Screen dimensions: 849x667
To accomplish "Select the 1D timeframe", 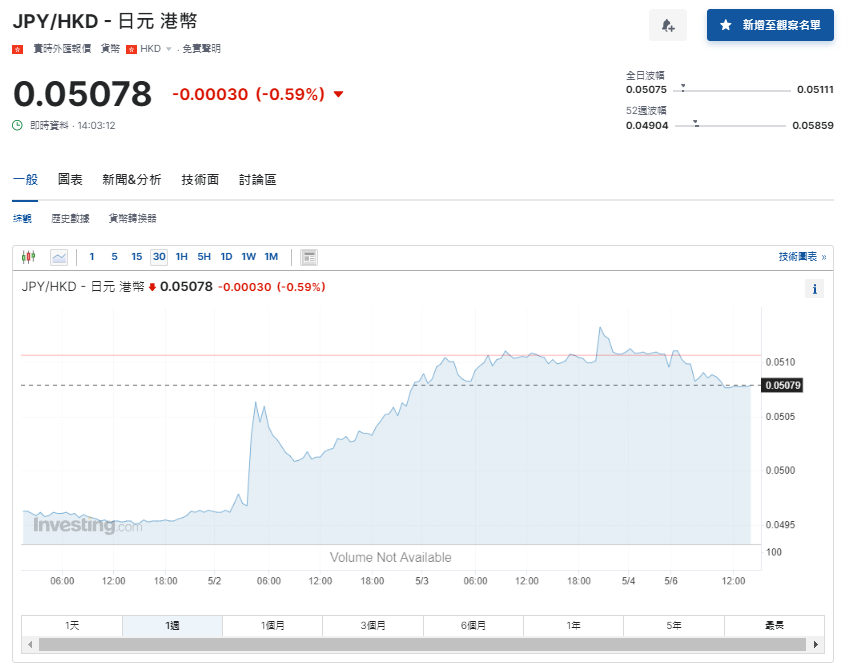I will pos(226,256).
